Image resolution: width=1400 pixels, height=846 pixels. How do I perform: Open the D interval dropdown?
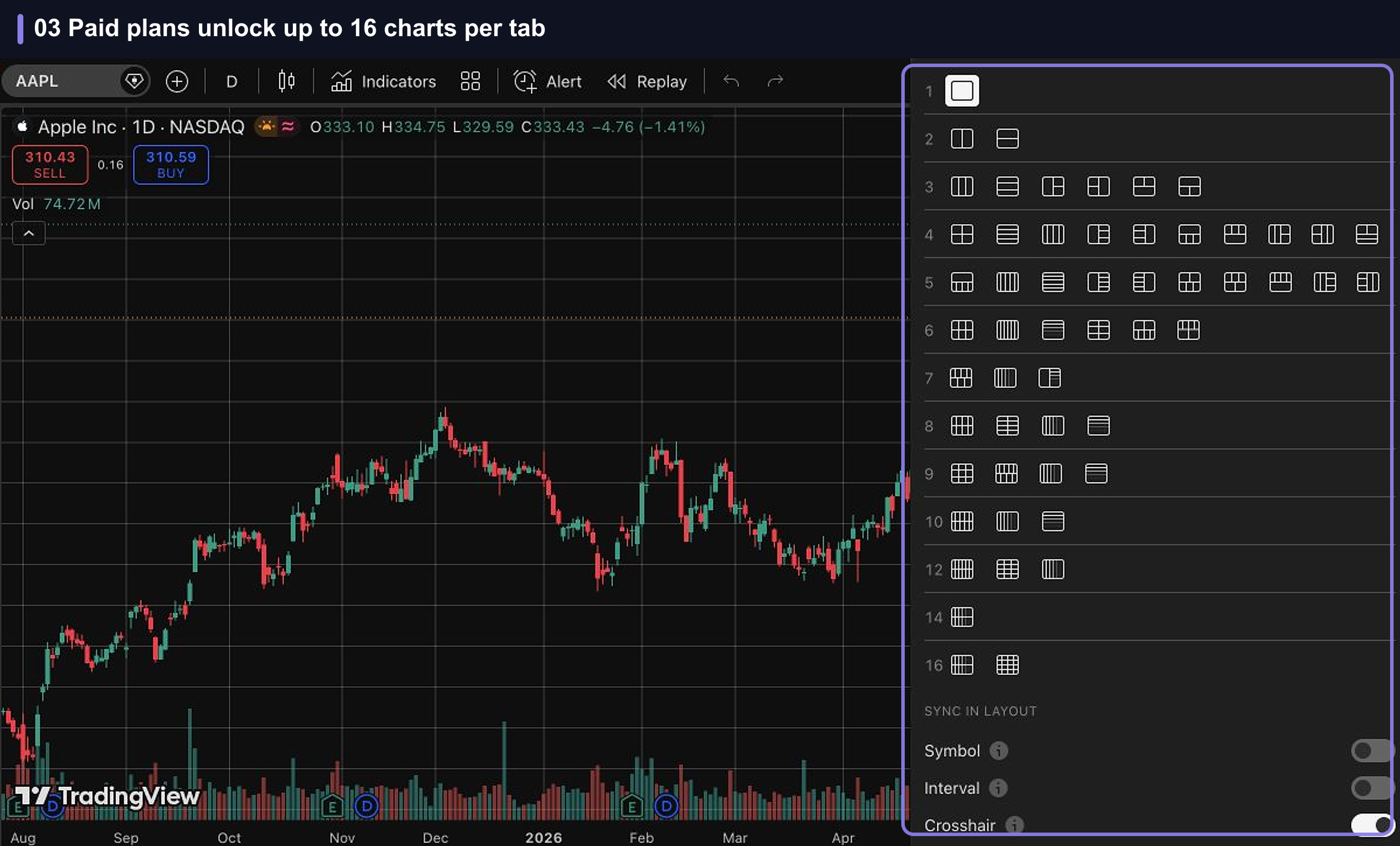click(x=232, y=82)
